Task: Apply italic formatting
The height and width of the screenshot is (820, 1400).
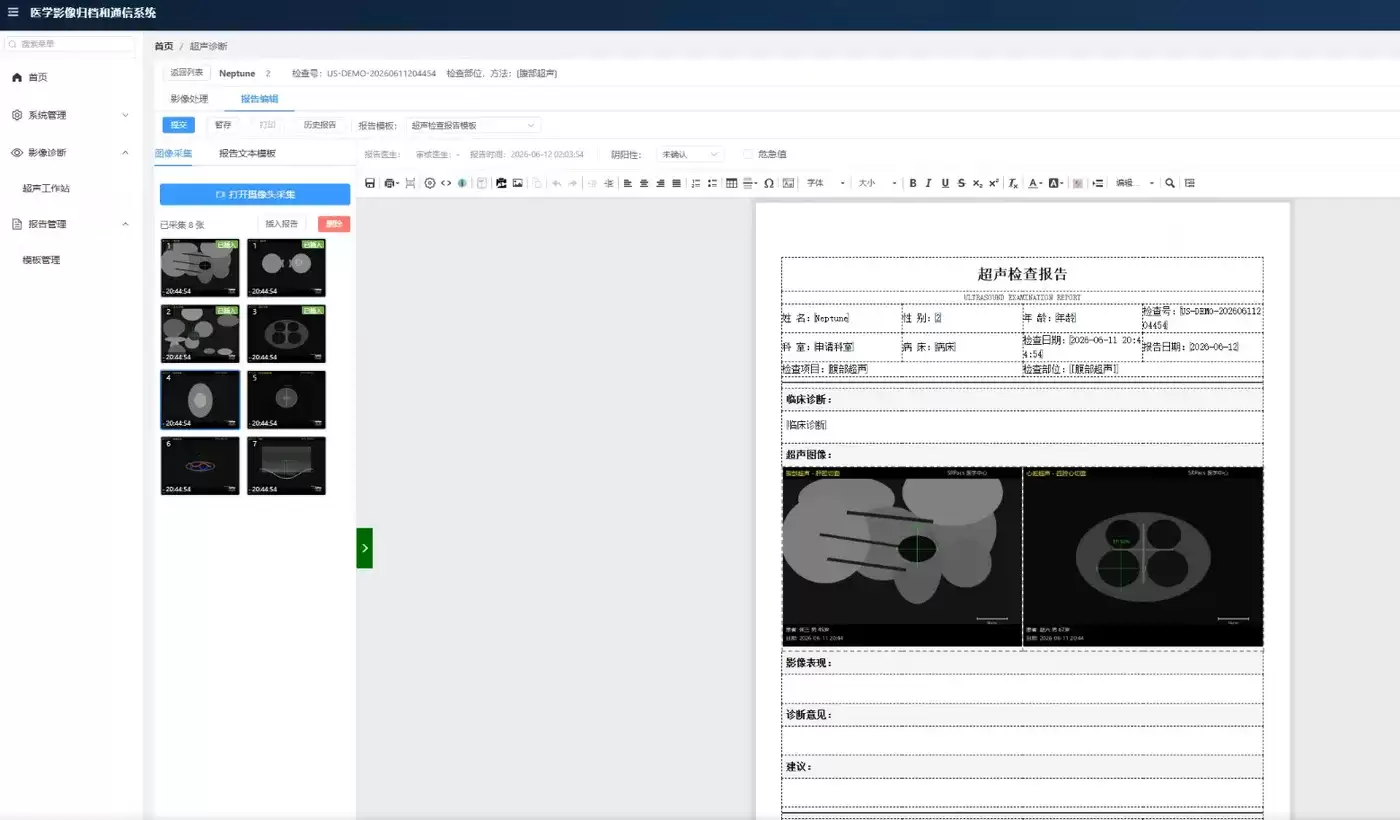Action: (x=928, y=183)
